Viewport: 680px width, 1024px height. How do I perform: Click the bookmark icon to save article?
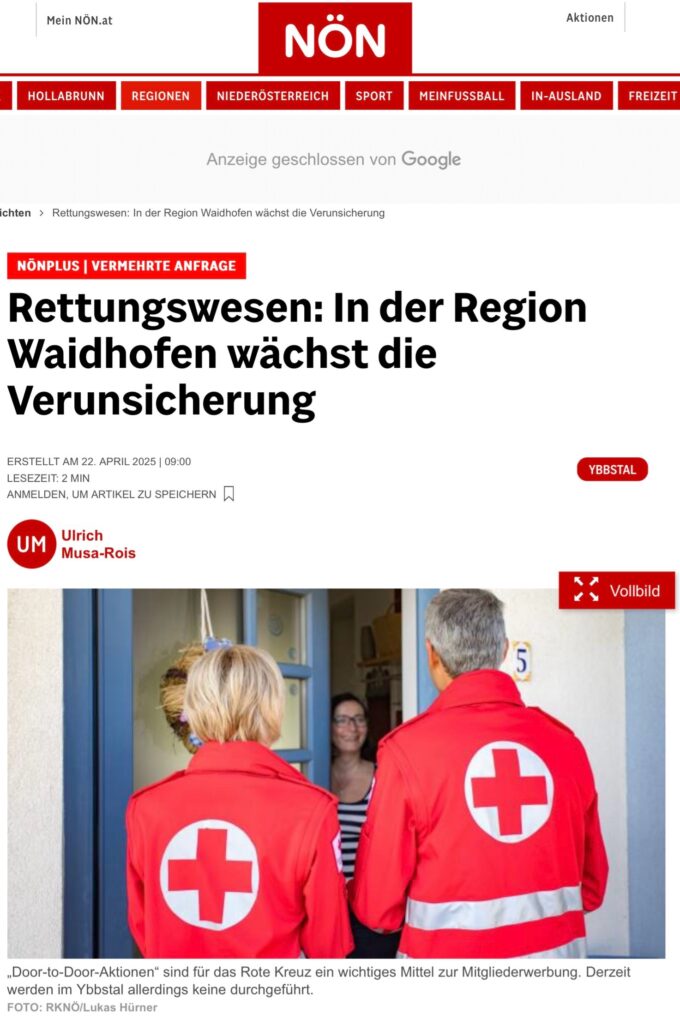pos(229,494)
